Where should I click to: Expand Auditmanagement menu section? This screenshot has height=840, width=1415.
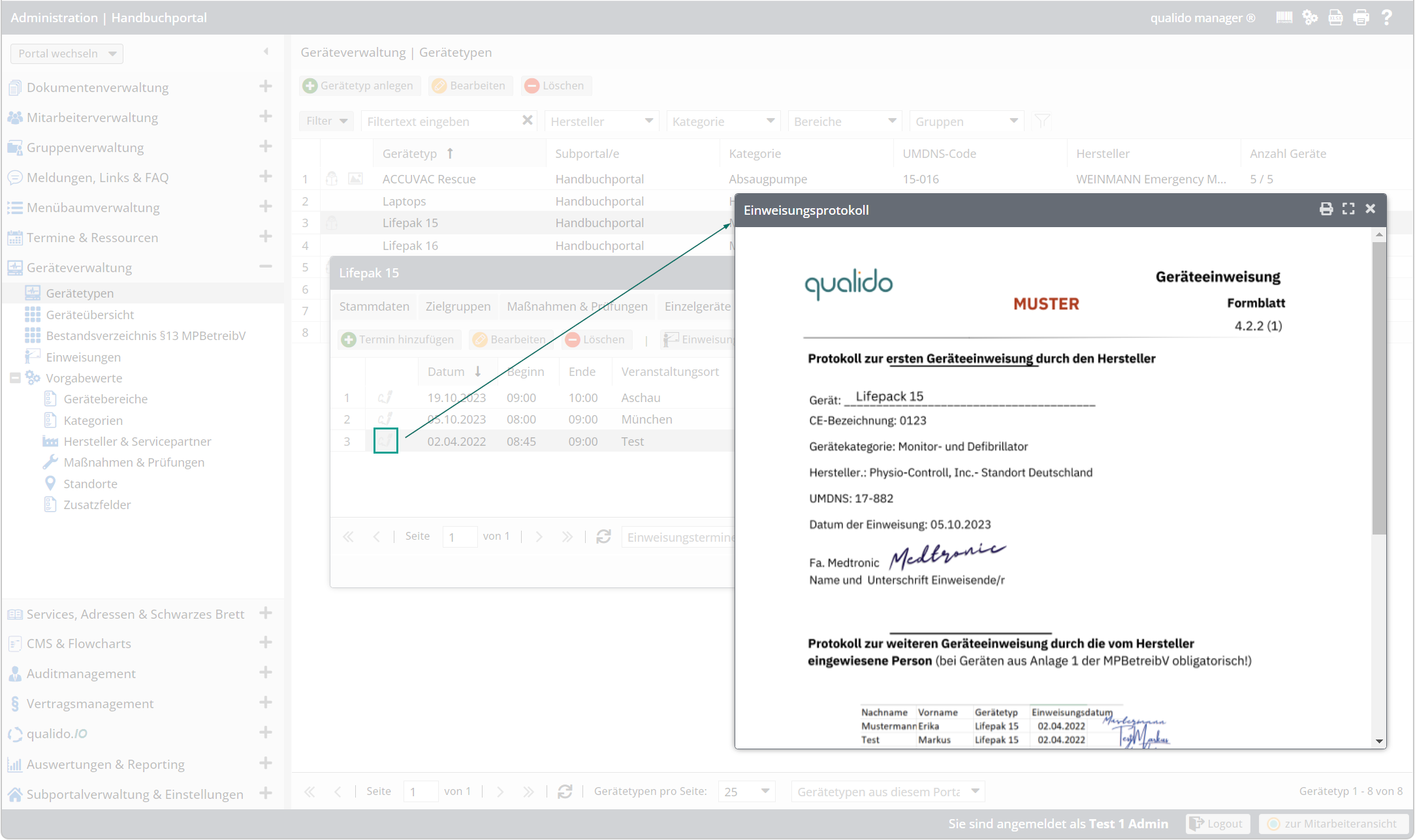[265, 672]
